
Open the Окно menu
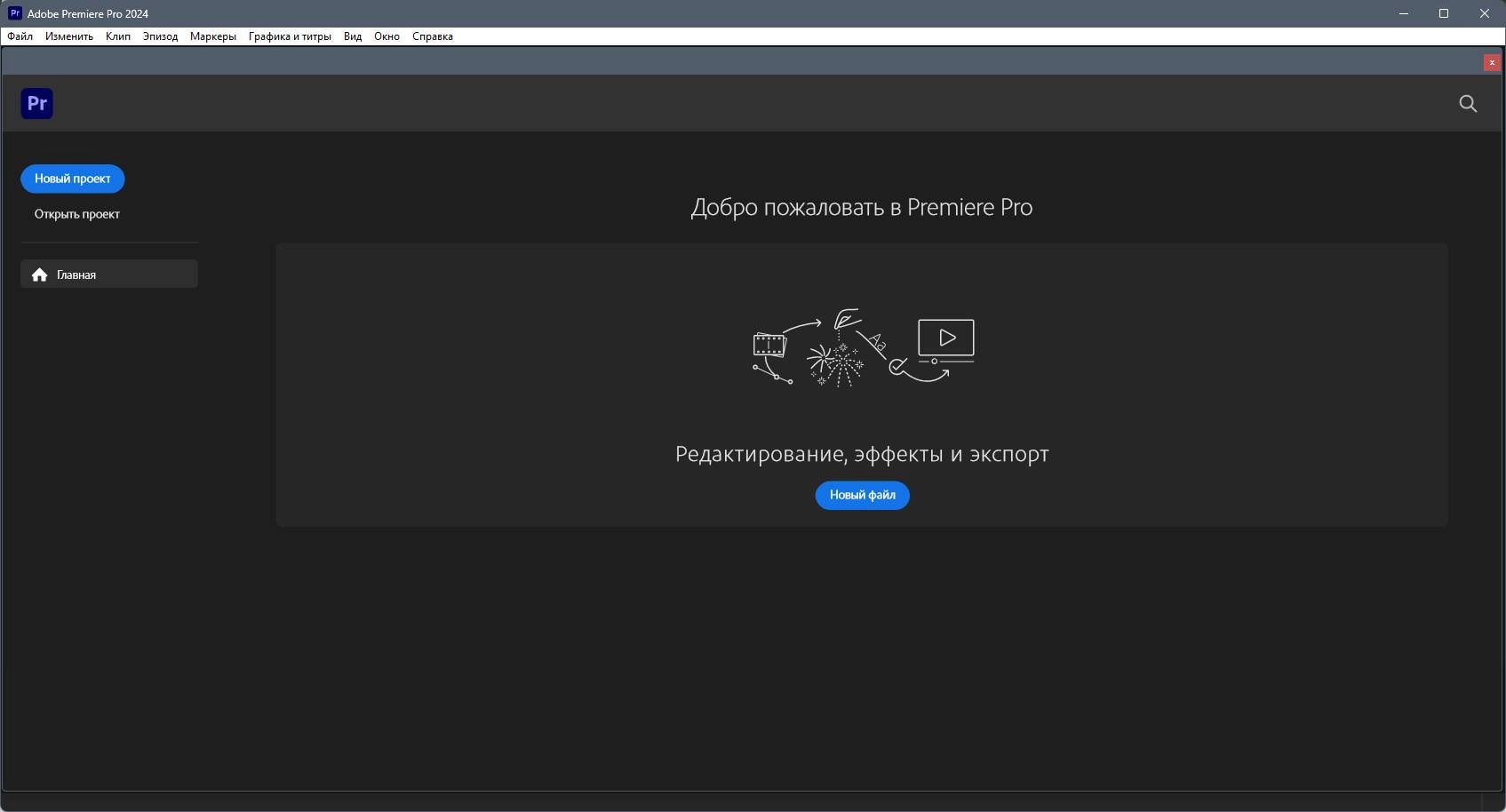point(386,36)
